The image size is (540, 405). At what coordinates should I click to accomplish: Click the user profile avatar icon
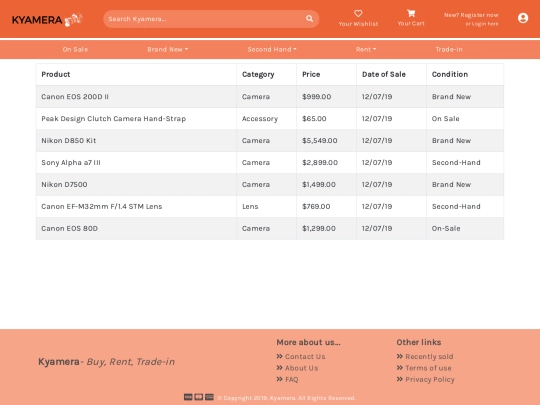523,18
